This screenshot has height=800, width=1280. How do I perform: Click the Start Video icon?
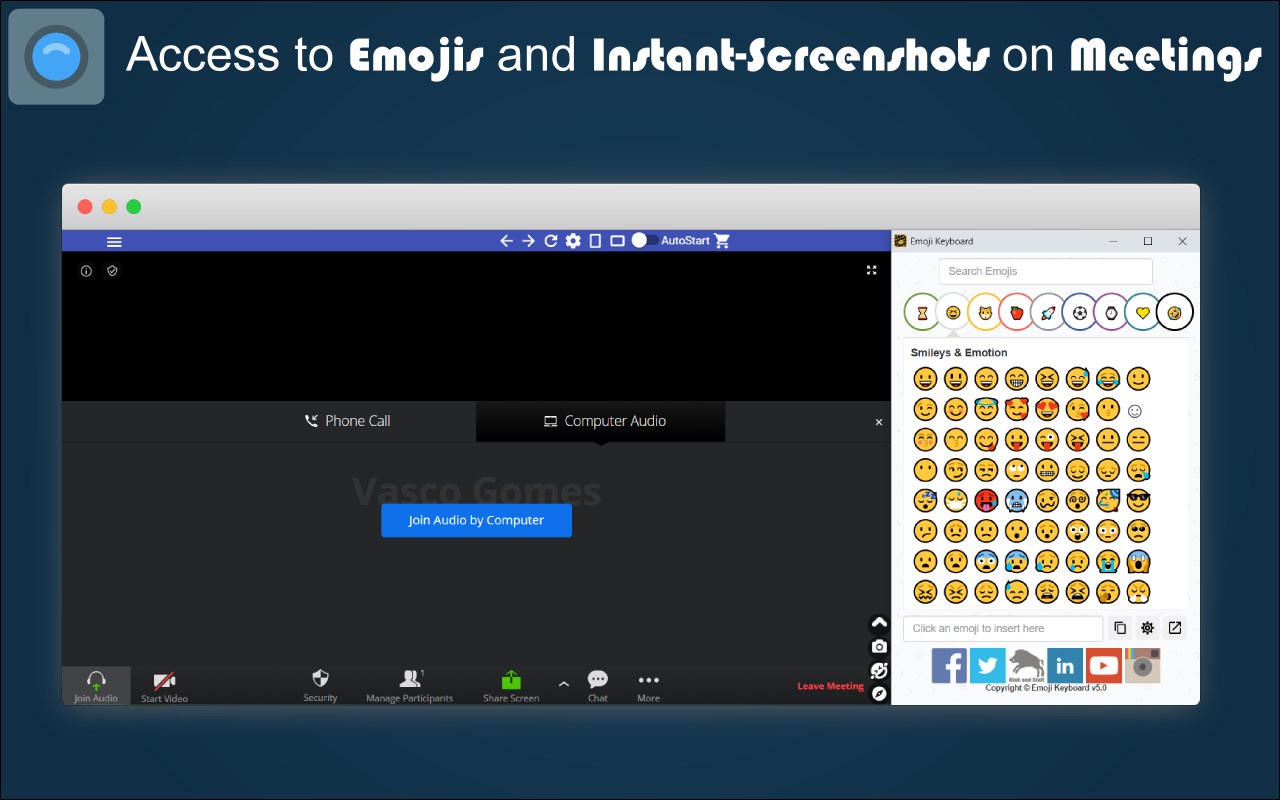coord(163,685)
